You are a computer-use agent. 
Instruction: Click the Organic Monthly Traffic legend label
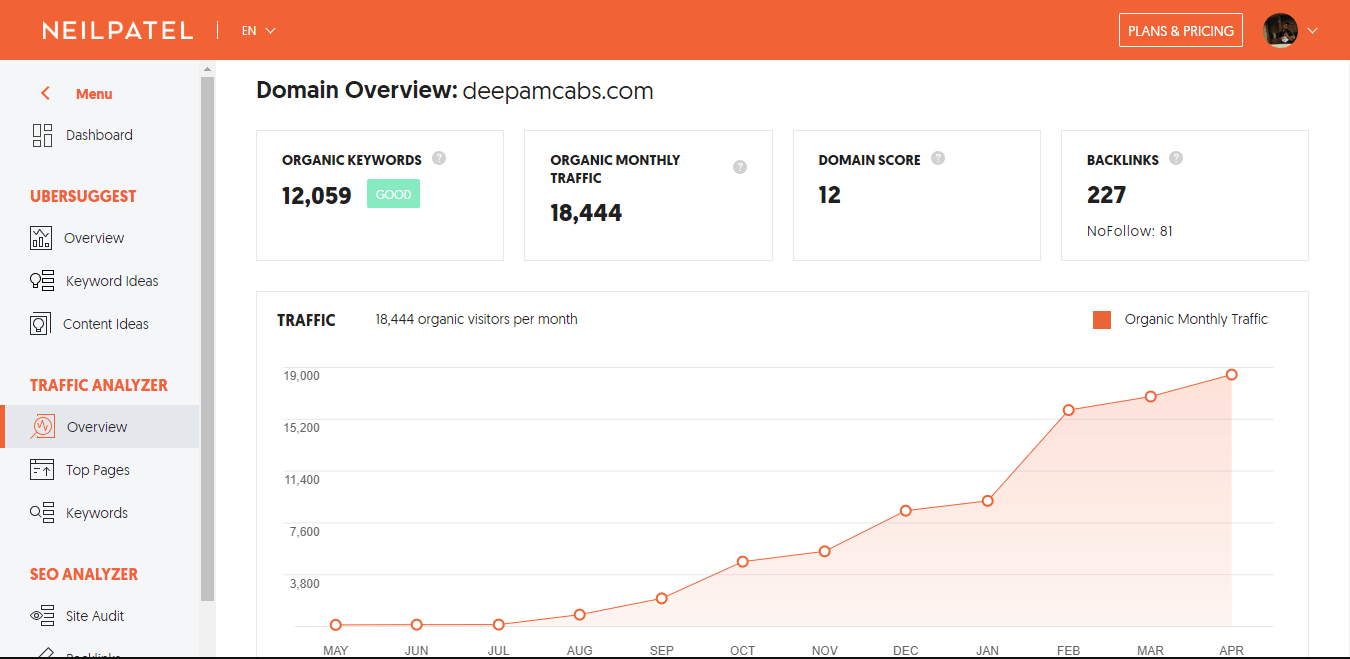(x=1196, y=319)
